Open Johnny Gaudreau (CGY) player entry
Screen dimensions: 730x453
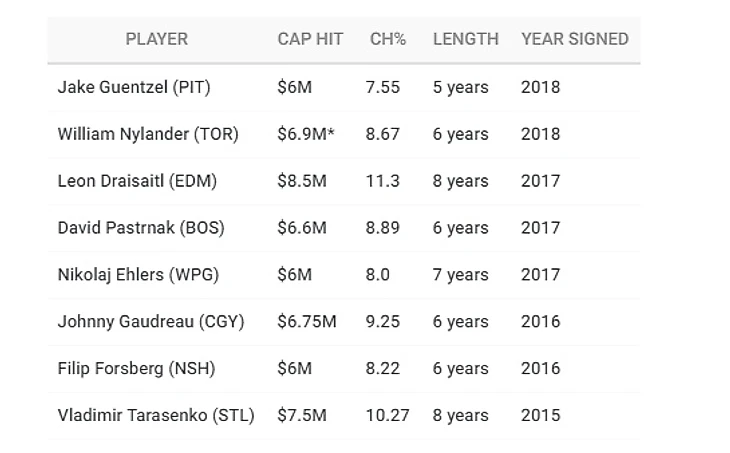click(151, 322)
